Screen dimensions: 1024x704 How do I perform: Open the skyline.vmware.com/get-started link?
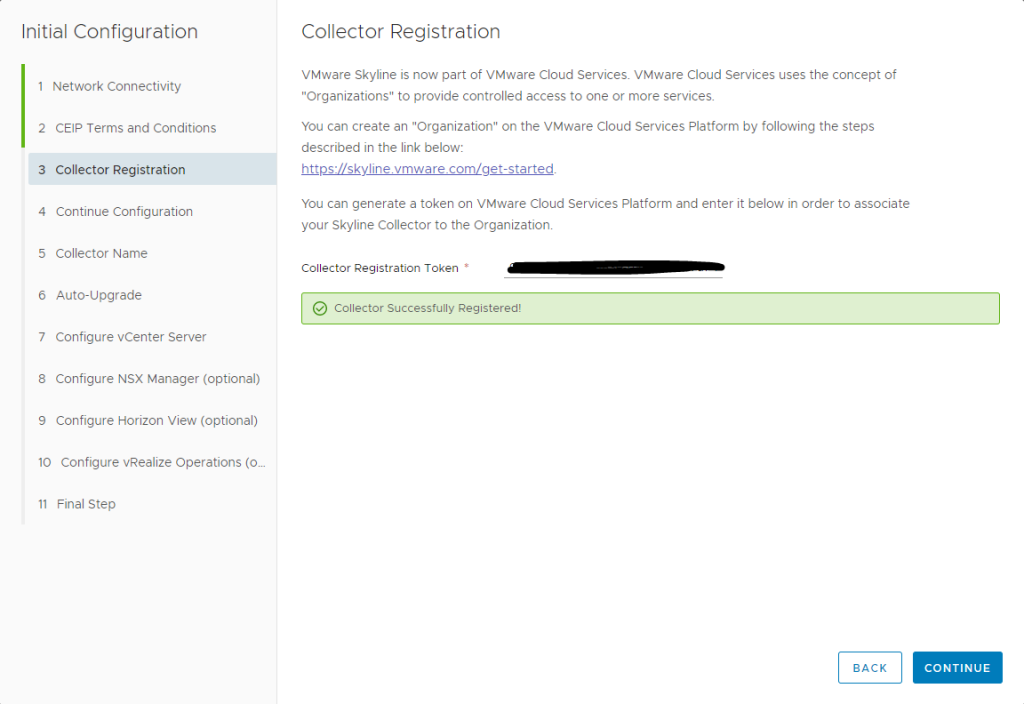(x=427, y=168)
